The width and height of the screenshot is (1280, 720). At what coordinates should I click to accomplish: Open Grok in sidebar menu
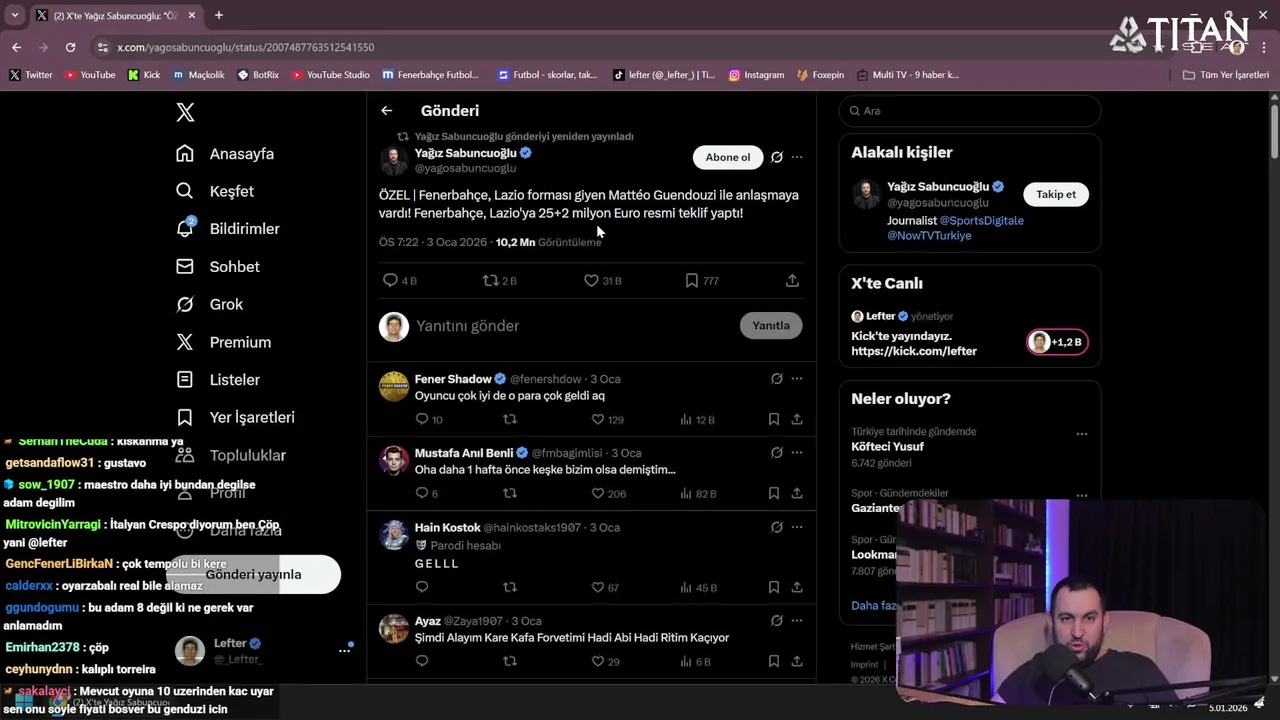pyautogui.click(x=209, y=304)
